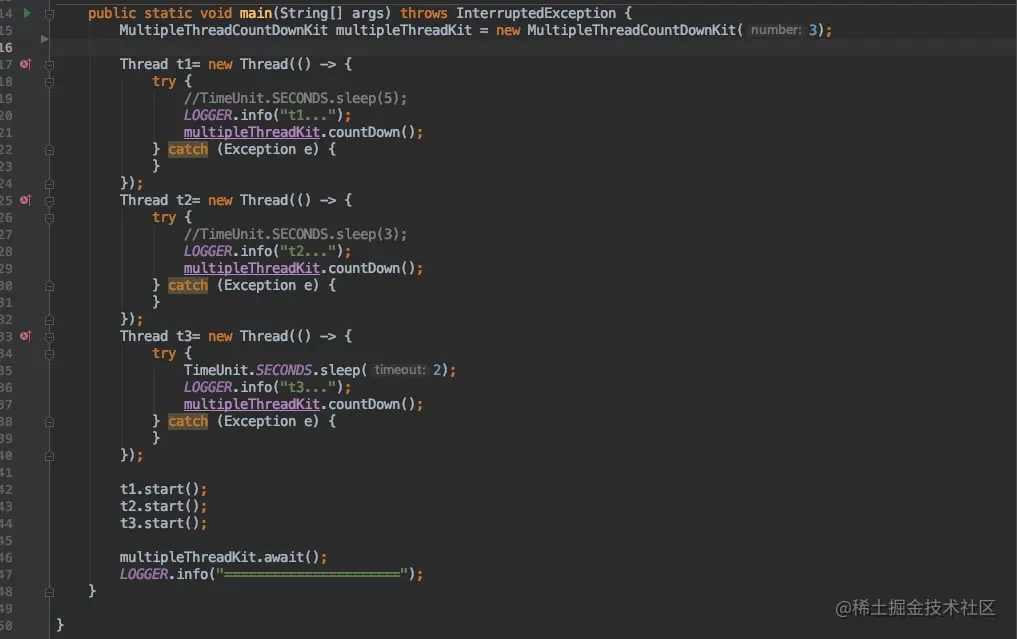This screenshot has height=639, width=1017.
Task: Click the highlighted catch keyword at line 38
Action: (188, 422)
